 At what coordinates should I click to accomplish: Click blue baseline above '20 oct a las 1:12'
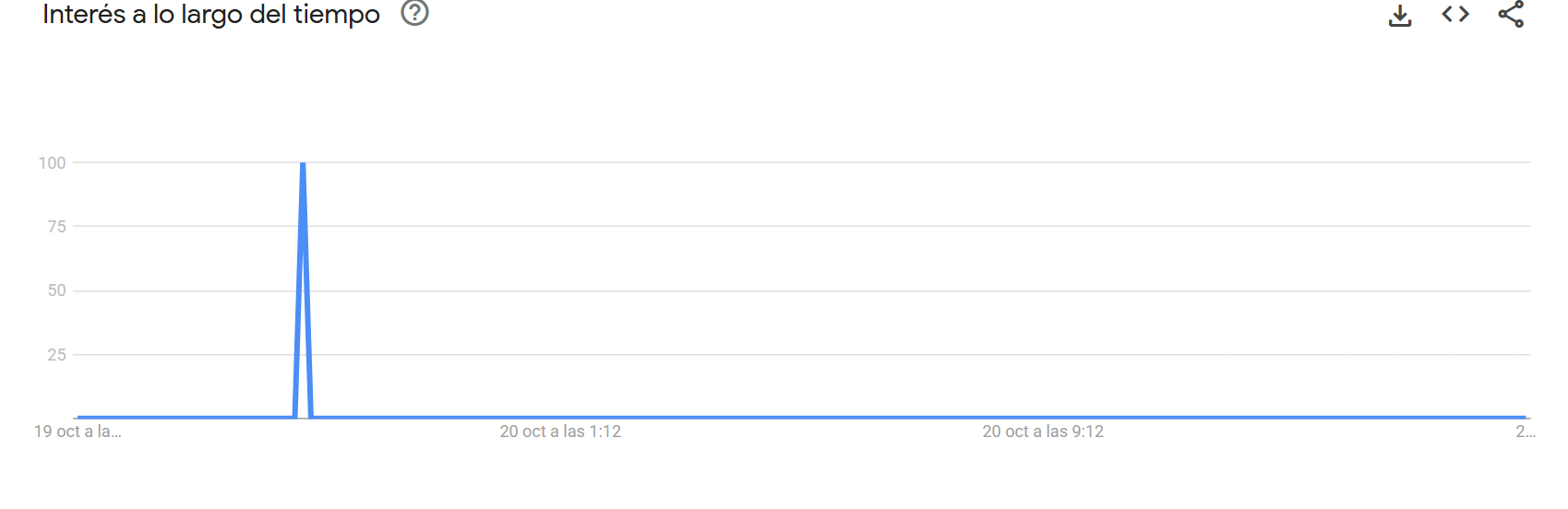(560, 418)
